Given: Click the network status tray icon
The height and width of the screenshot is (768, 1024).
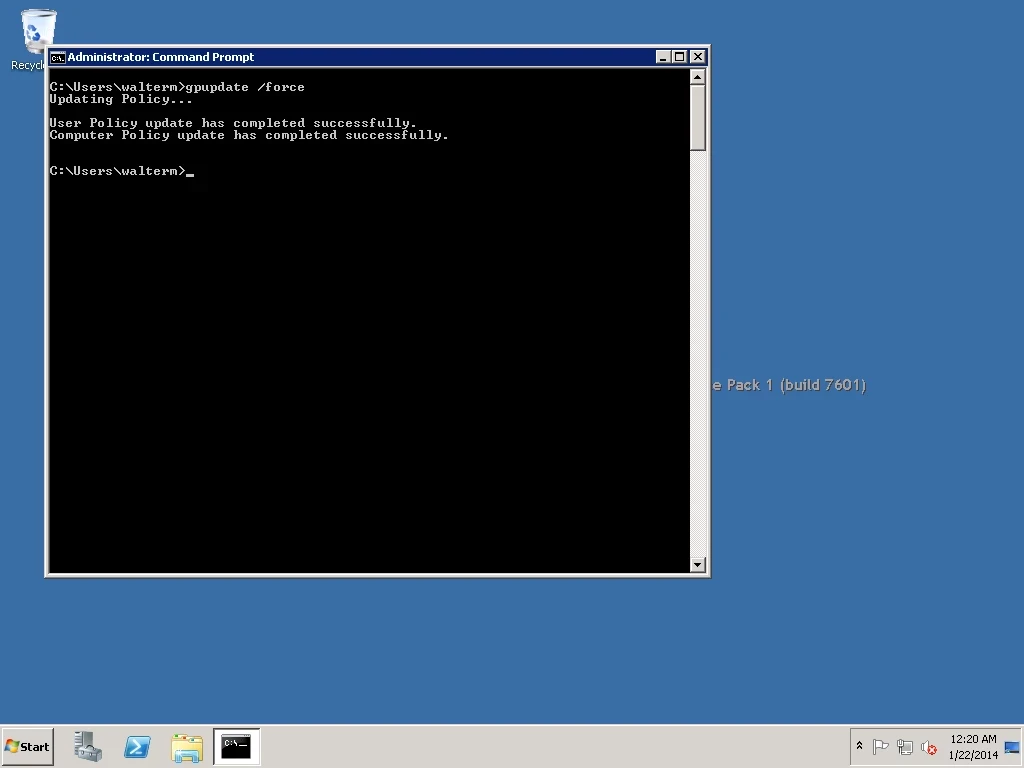Looking at the screenshot, I should [905, 747].
